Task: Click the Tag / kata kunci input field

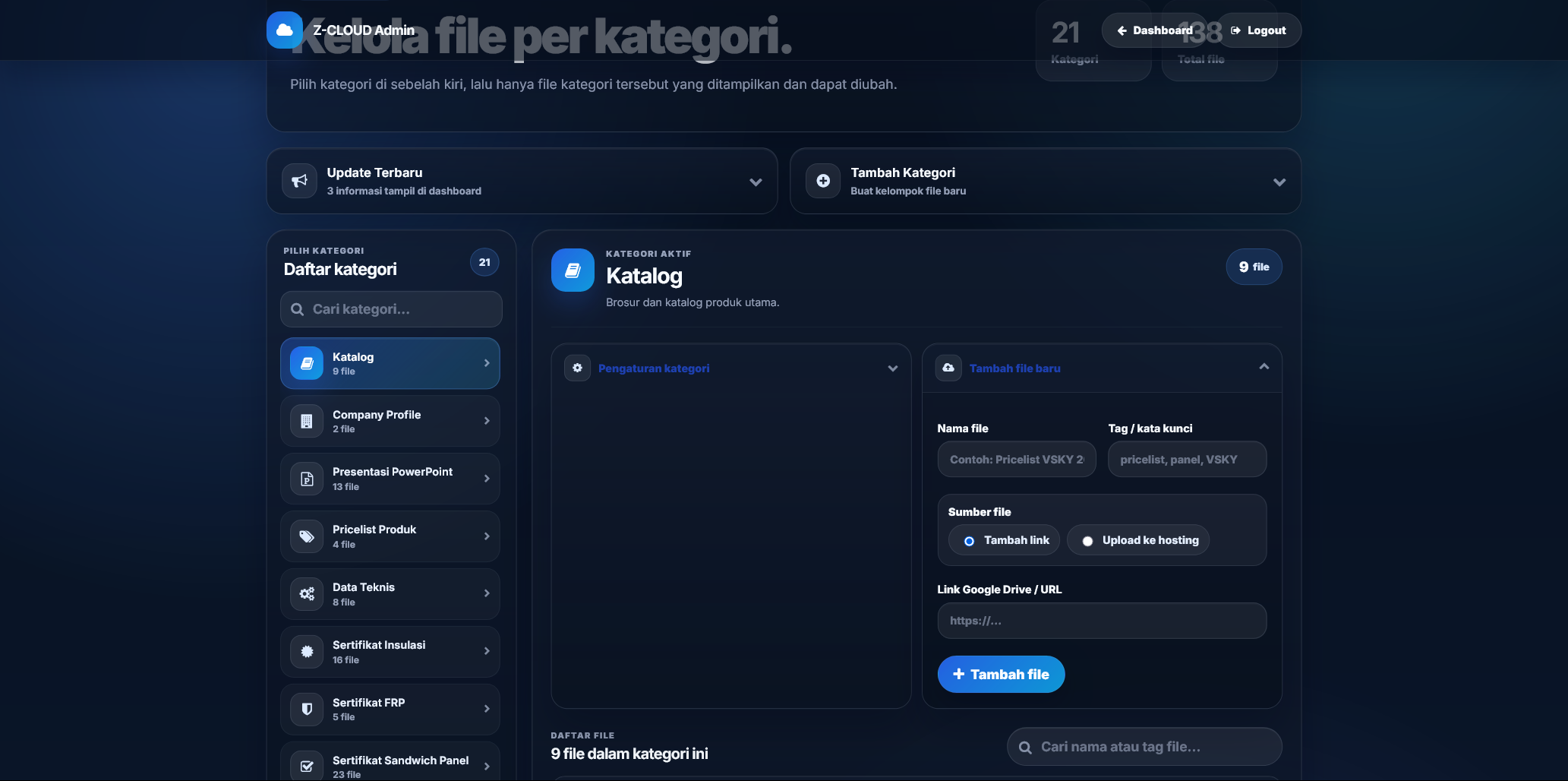Action: [x=1188, y=460]
